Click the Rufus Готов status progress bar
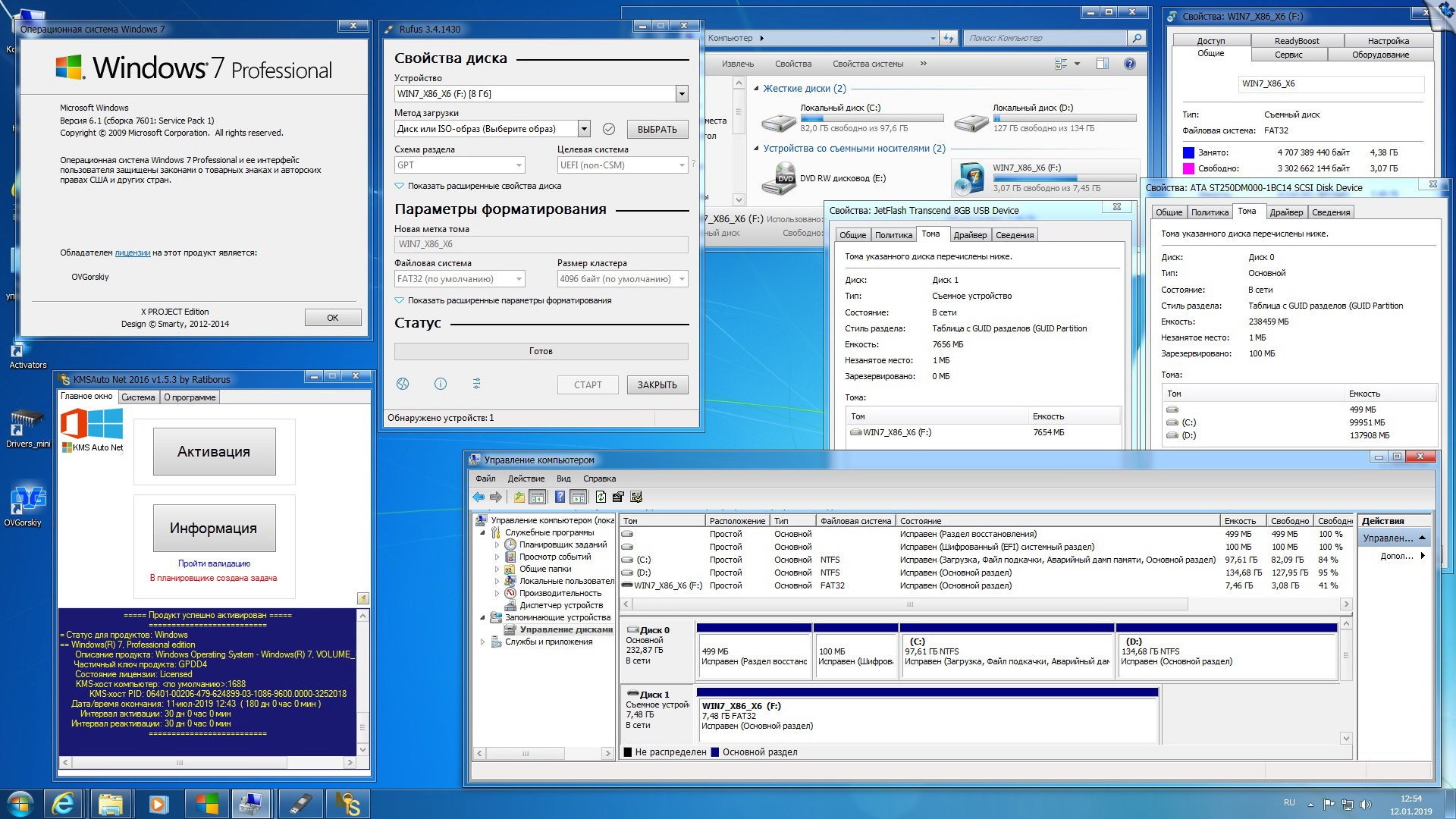 [x=541, y=351]
